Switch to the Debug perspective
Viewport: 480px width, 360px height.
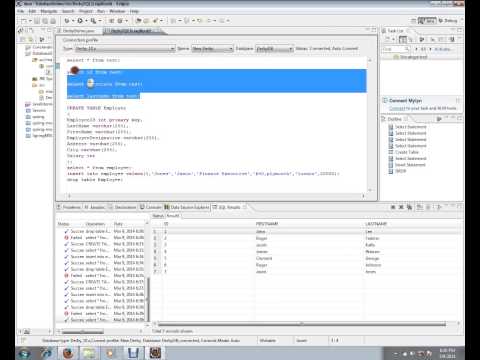(448, 21)
